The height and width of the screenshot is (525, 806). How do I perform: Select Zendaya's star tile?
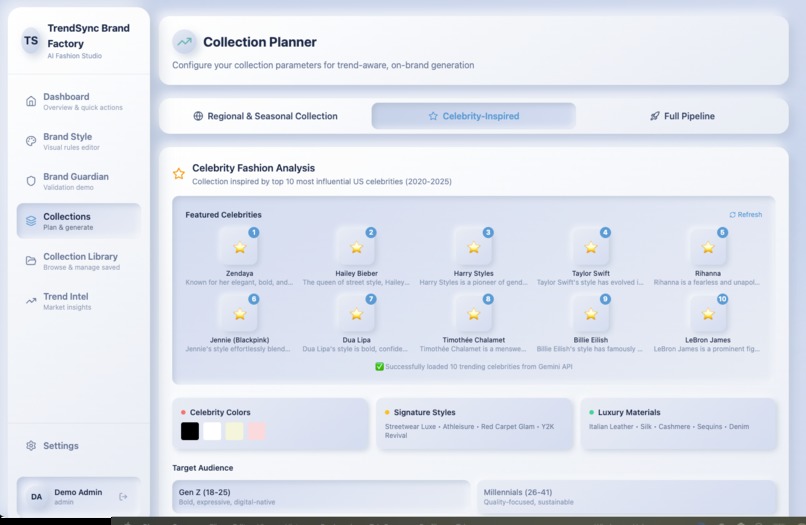click(239, 247)
